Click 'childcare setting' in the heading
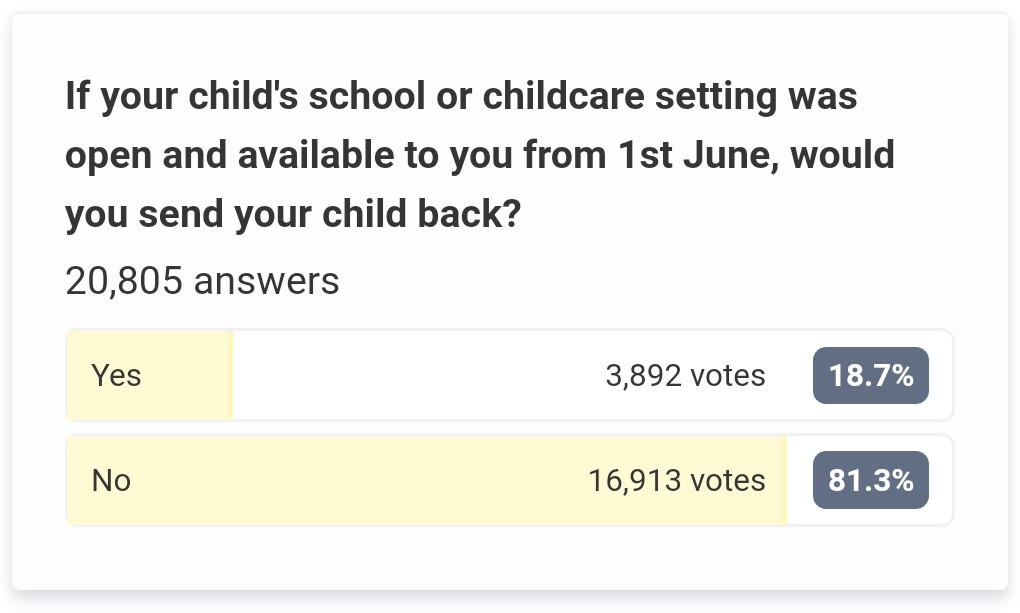 pyautogui.click(x=628, y=96)
